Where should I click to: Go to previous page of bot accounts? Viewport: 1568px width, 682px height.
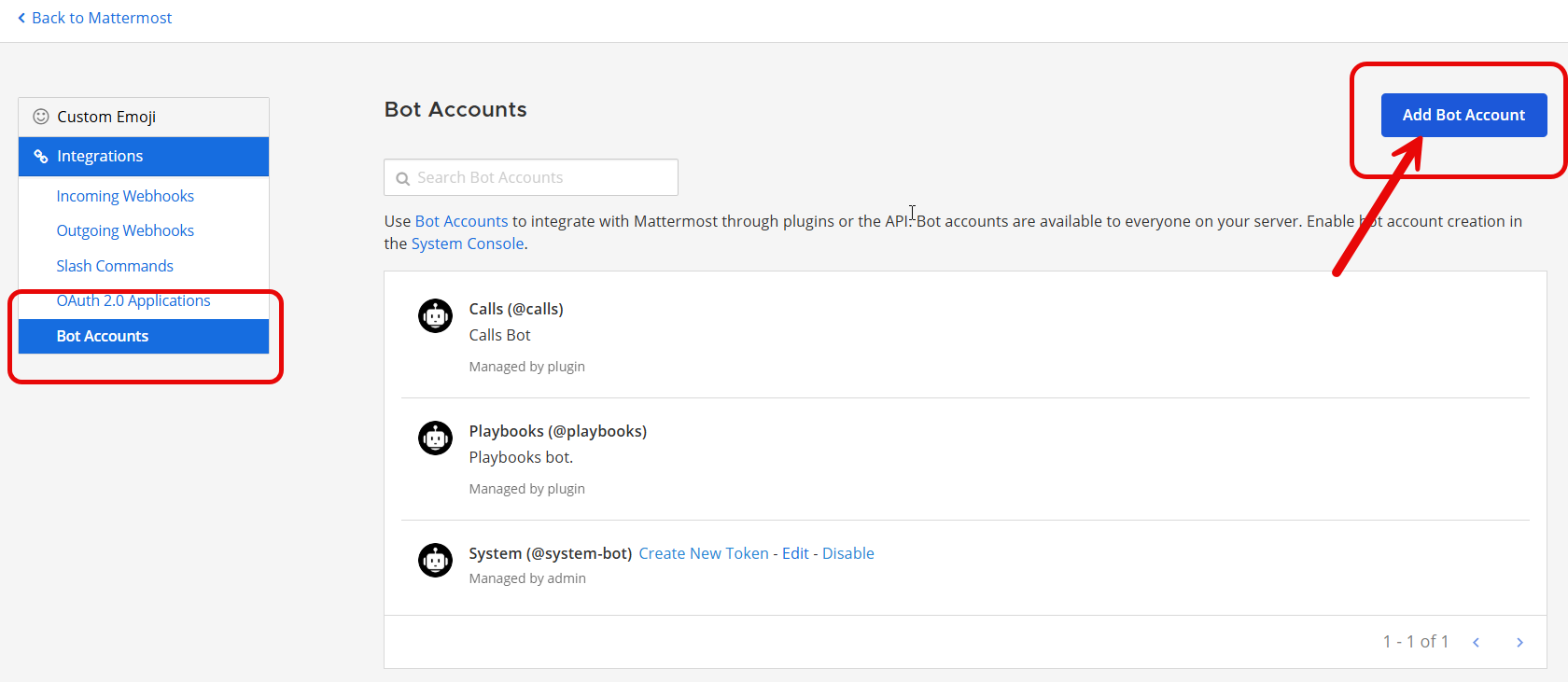[x=1476, y=642]
